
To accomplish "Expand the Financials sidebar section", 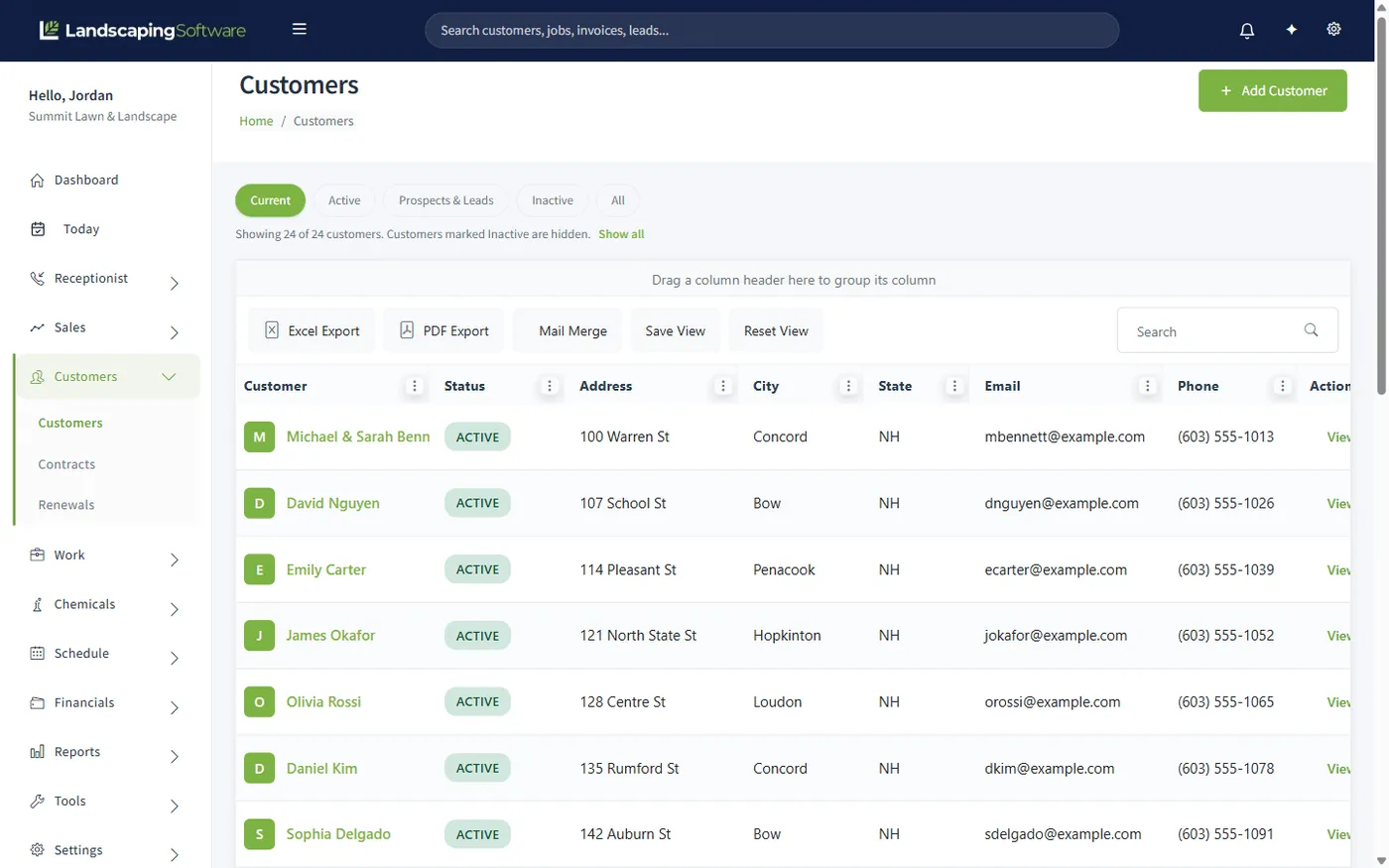I will point(175,707).
